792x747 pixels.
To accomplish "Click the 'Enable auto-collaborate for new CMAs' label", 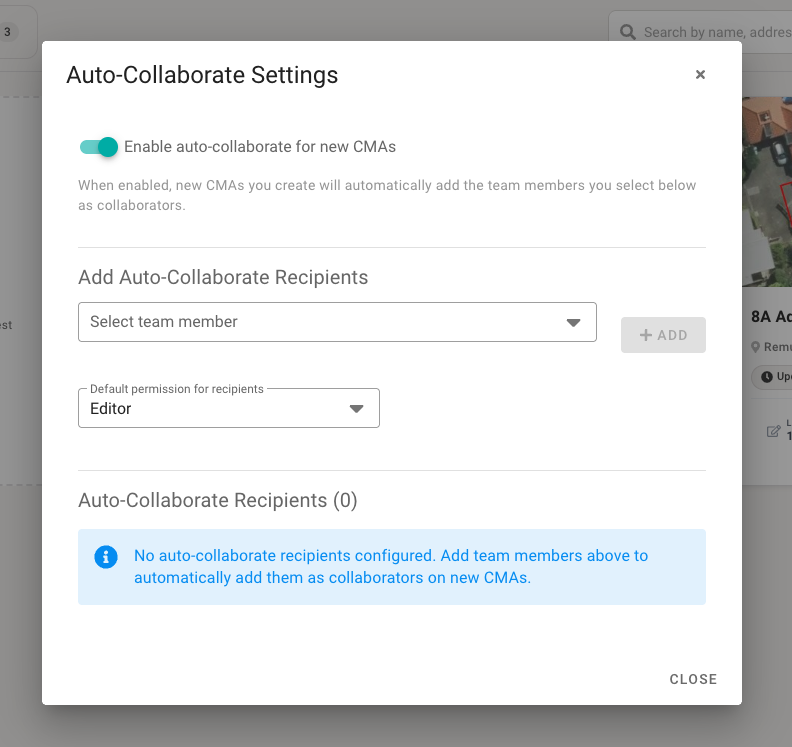I will (260, 147).
